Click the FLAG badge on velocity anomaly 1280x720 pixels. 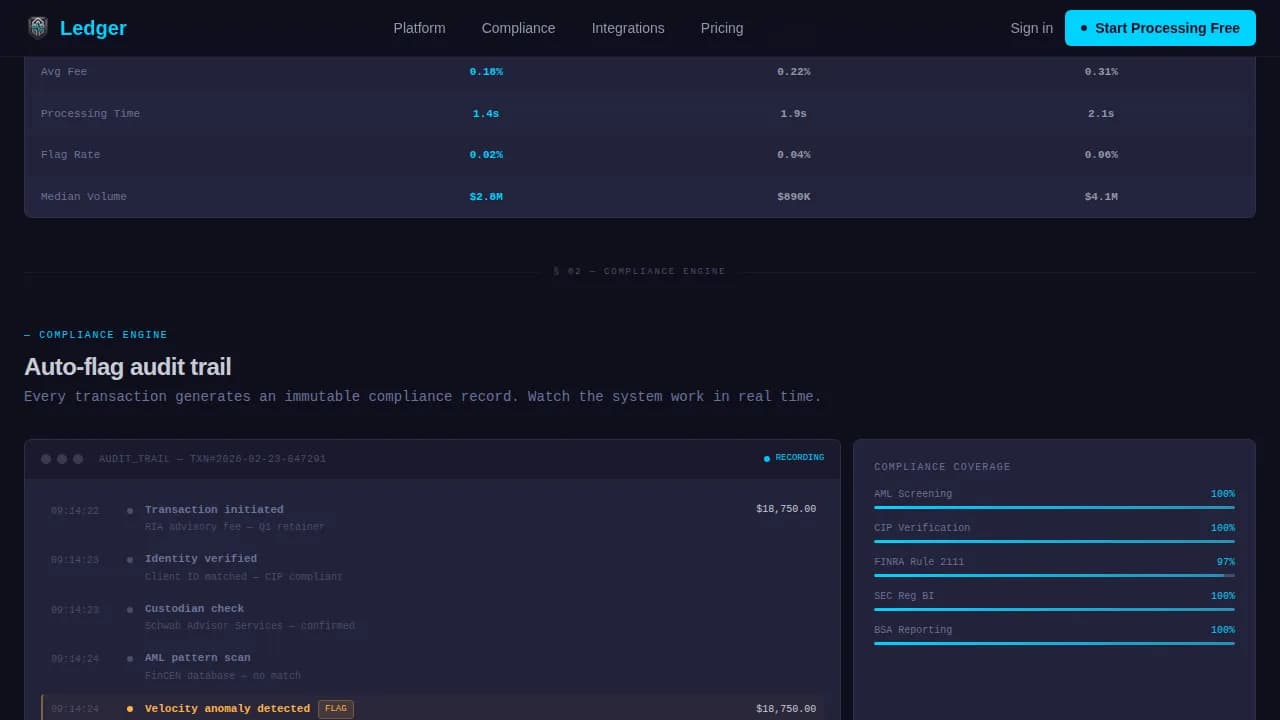pos(336,709)
